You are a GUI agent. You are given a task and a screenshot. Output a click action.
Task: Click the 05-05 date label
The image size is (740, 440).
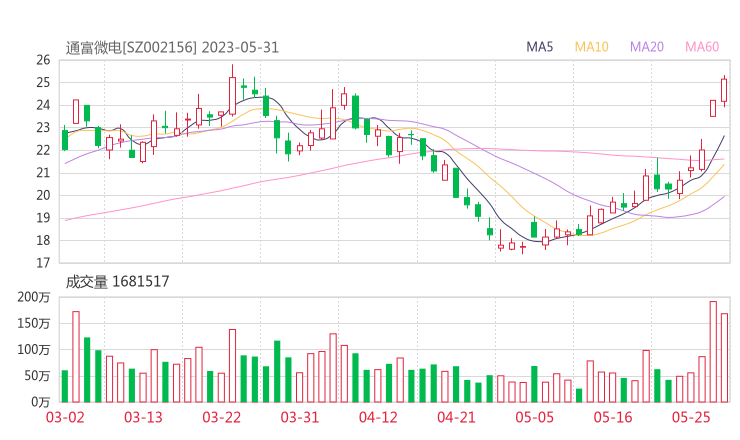point(535,417)
